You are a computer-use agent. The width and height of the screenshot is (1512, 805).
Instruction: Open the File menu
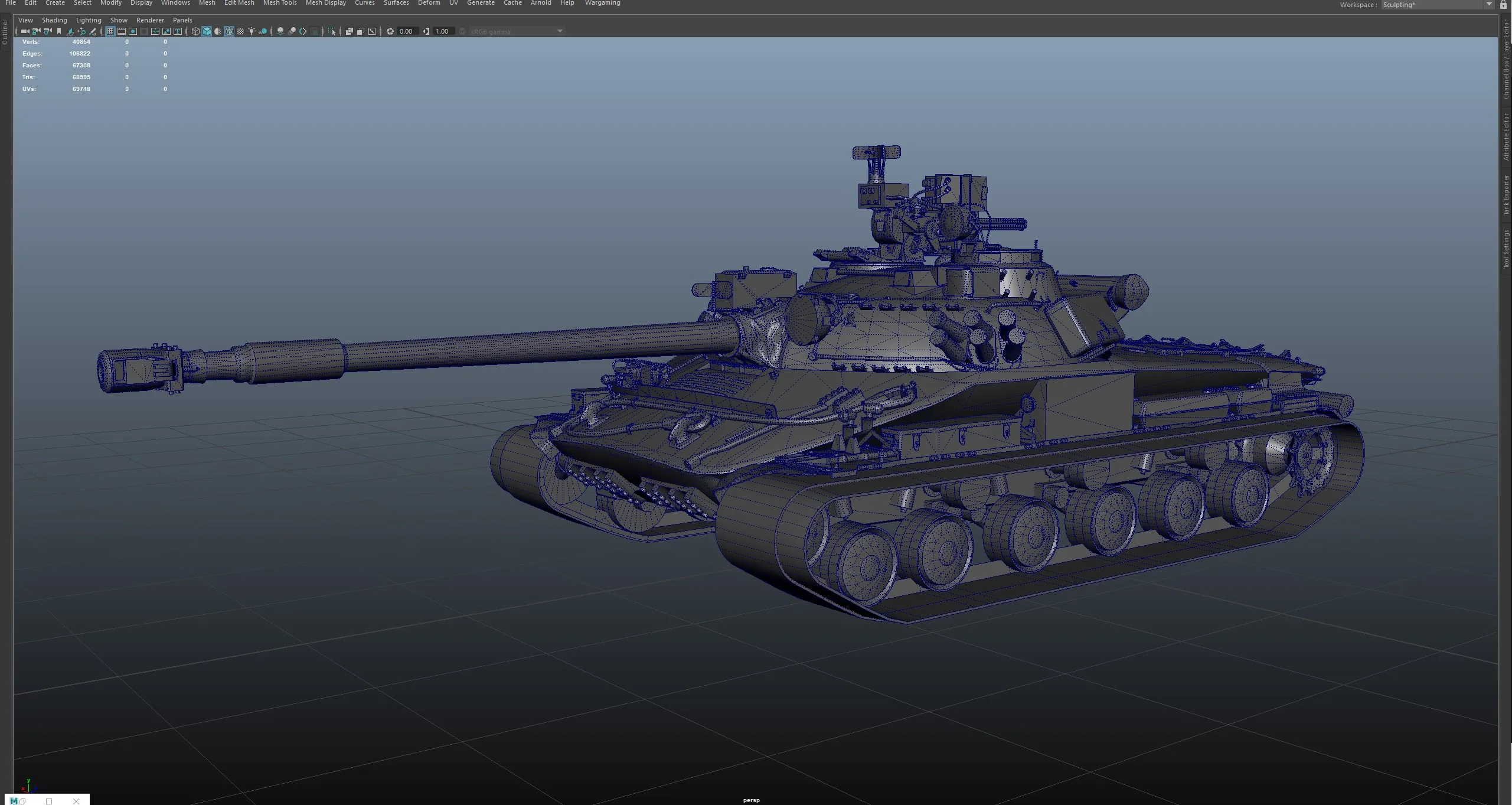[x=11, y=3]
